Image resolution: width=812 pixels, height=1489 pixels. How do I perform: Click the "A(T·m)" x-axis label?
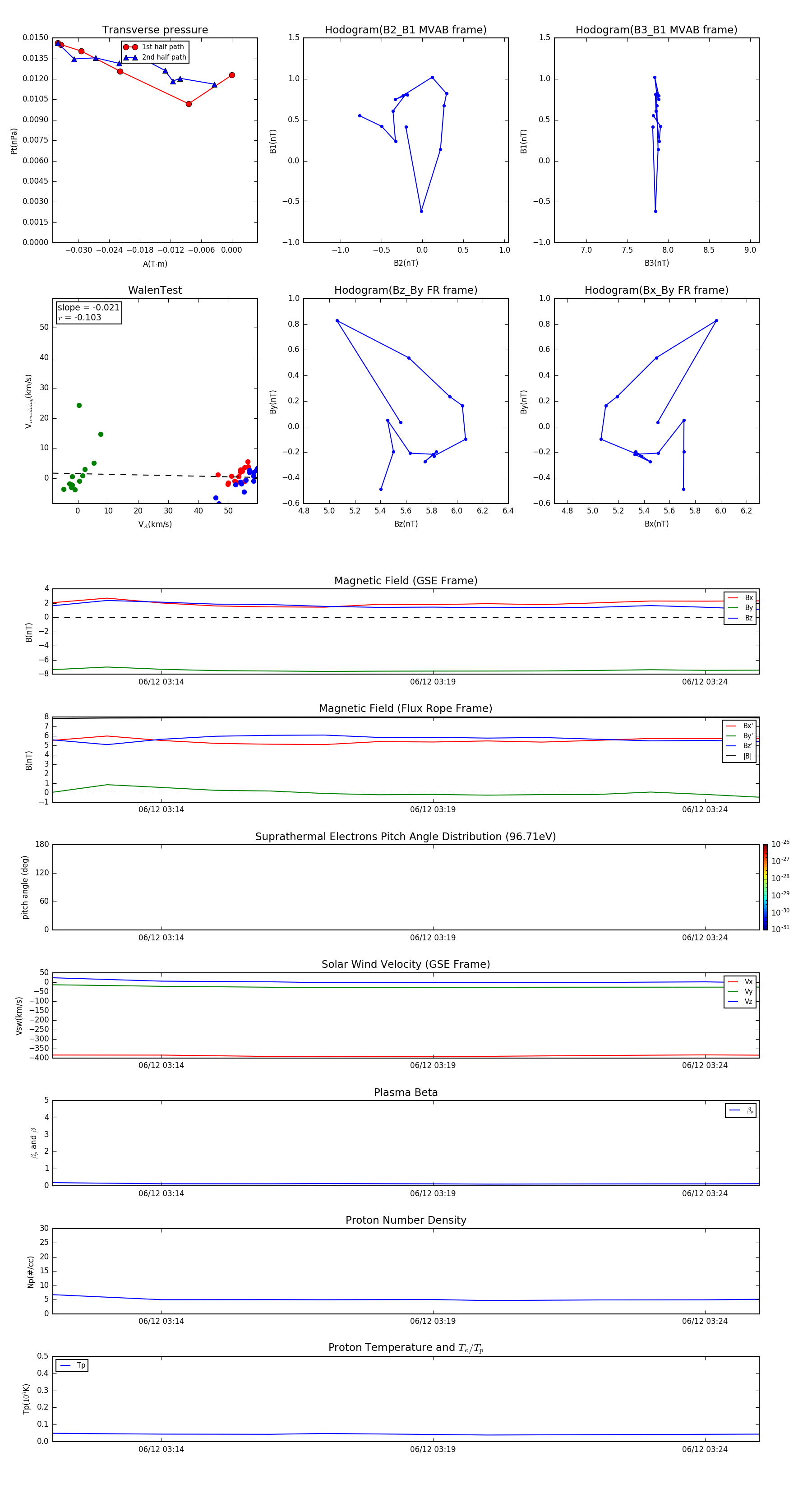click(x=155, y=264)
